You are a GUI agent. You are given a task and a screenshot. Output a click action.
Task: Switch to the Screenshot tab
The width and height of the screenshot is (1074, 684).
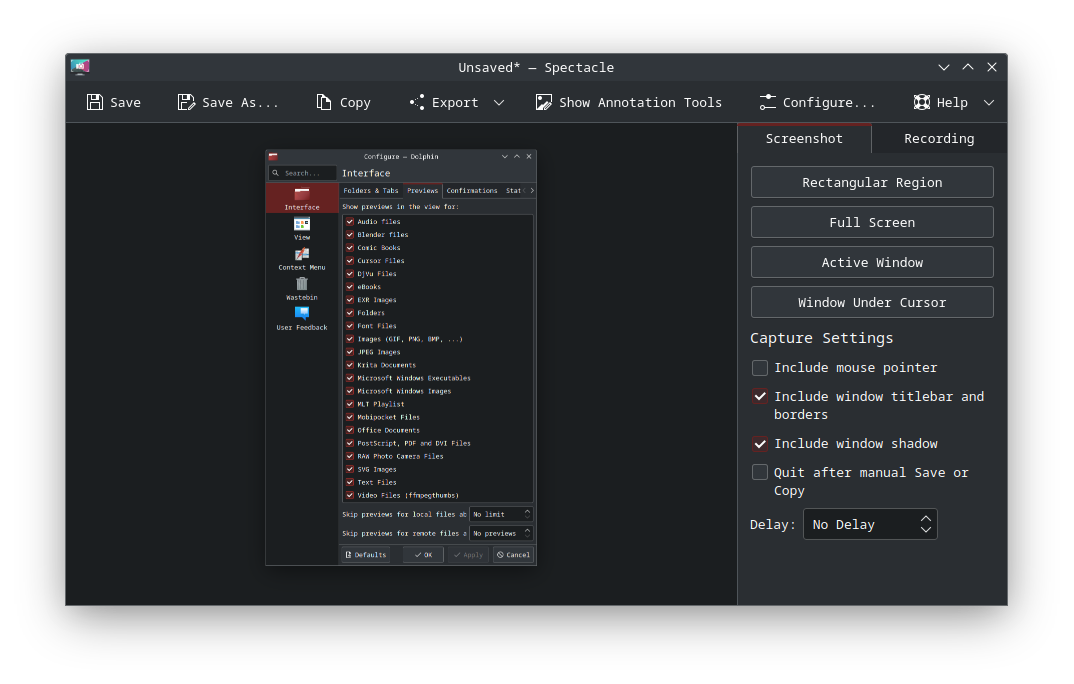pyautogui.click(x=804, y=138)
